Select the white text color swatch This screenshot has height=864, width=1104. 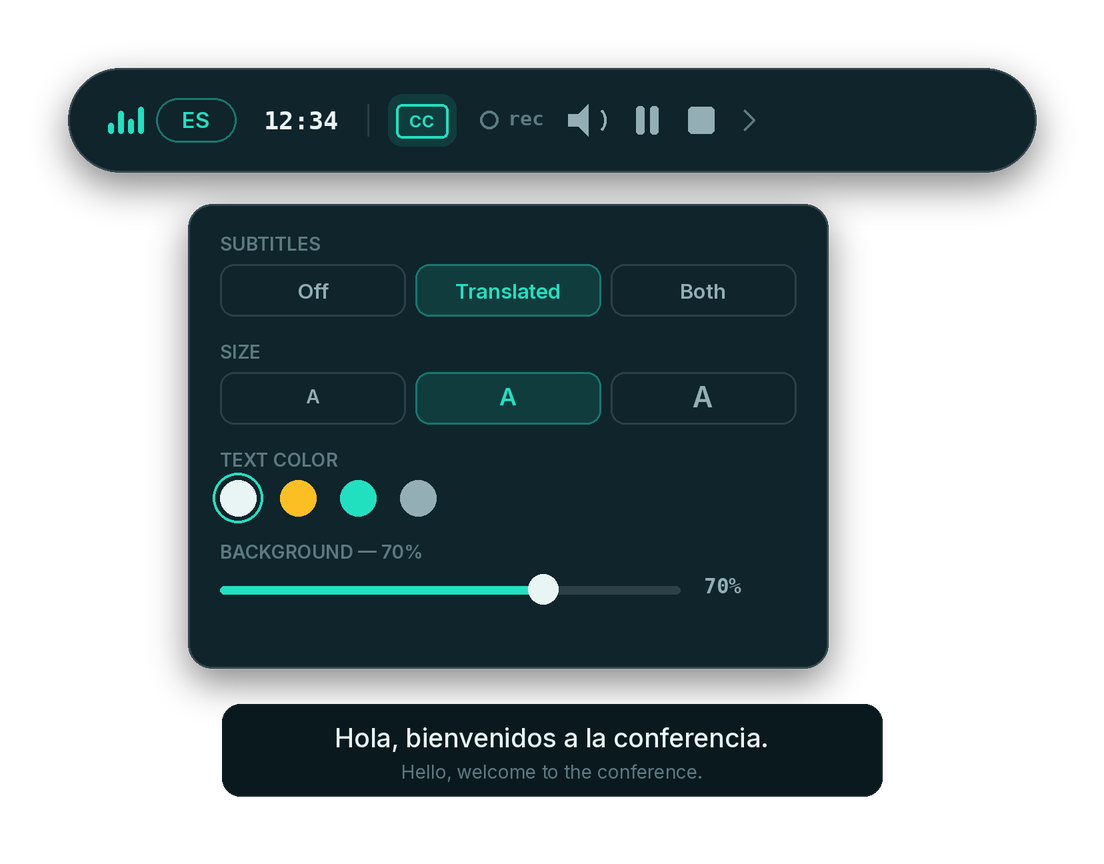[x=238, y=499]
